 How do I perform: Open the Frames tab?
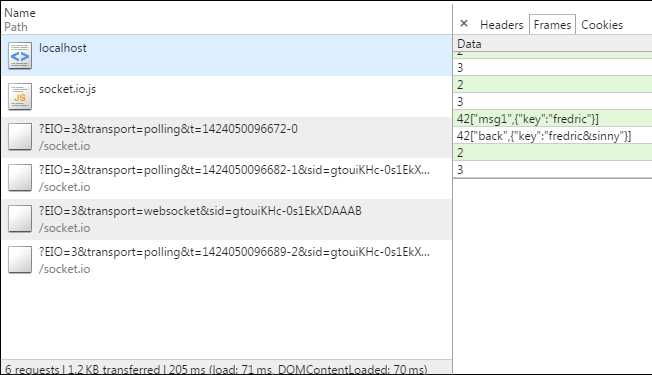click(552, 25)
